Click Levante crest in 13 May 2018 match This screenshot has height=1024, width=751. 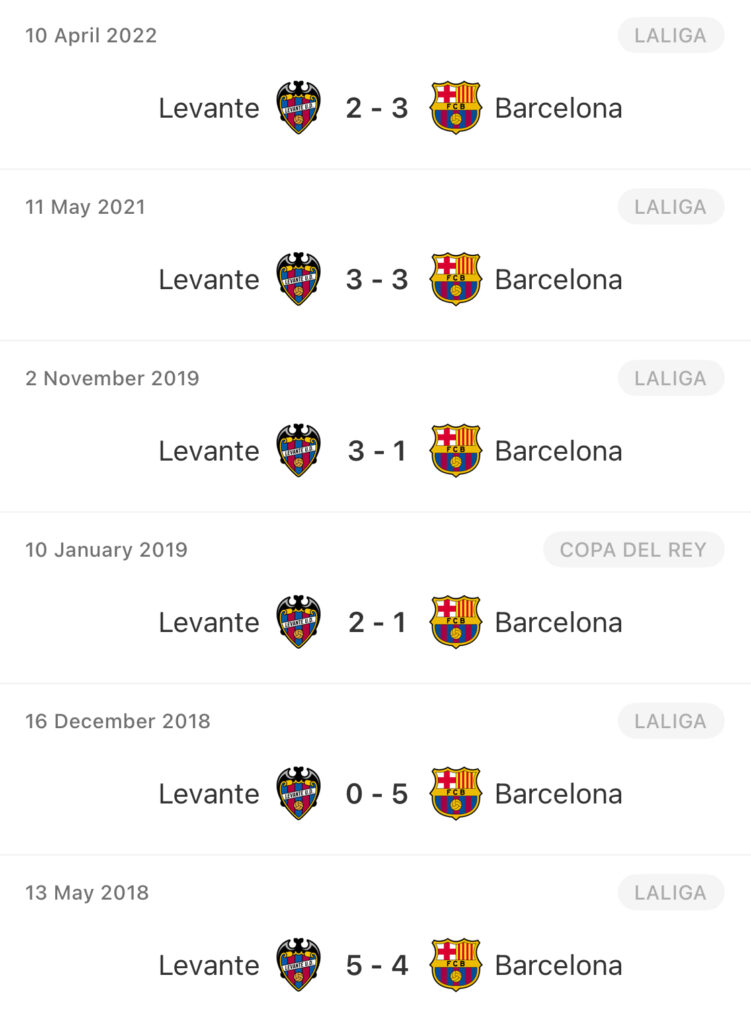298,965
